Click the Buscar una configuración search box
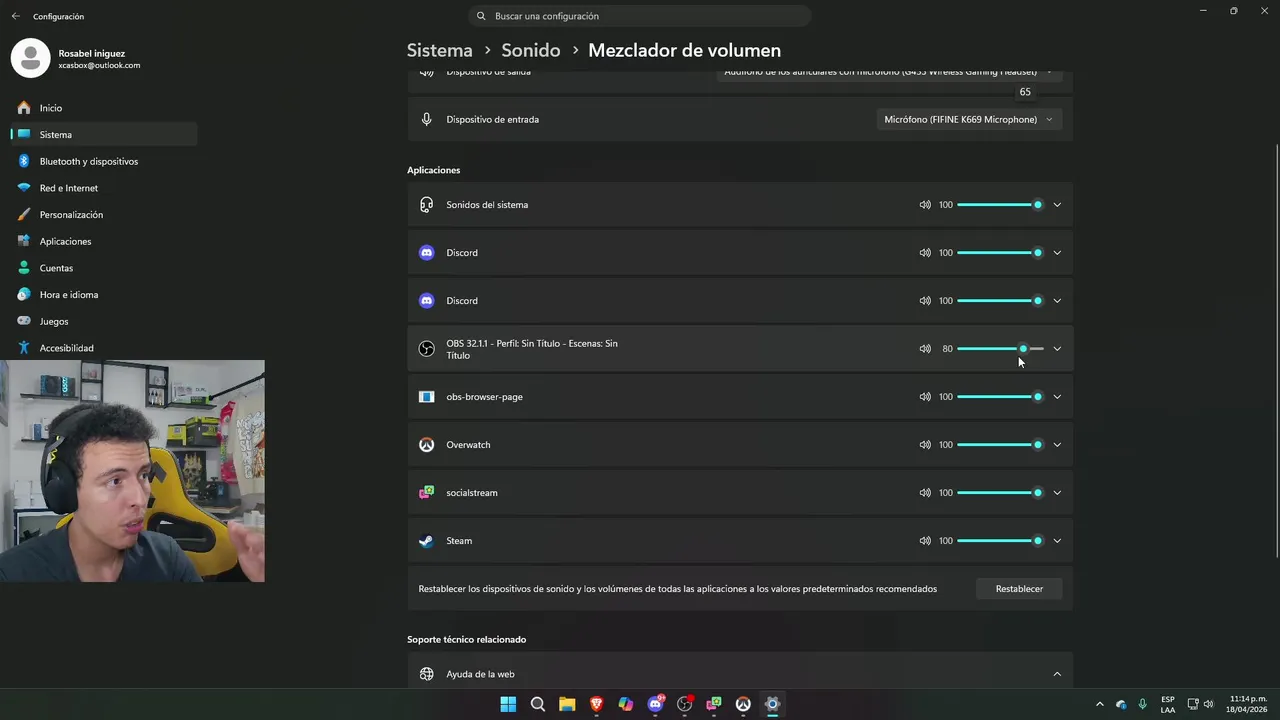 click(x=639, y=16)
